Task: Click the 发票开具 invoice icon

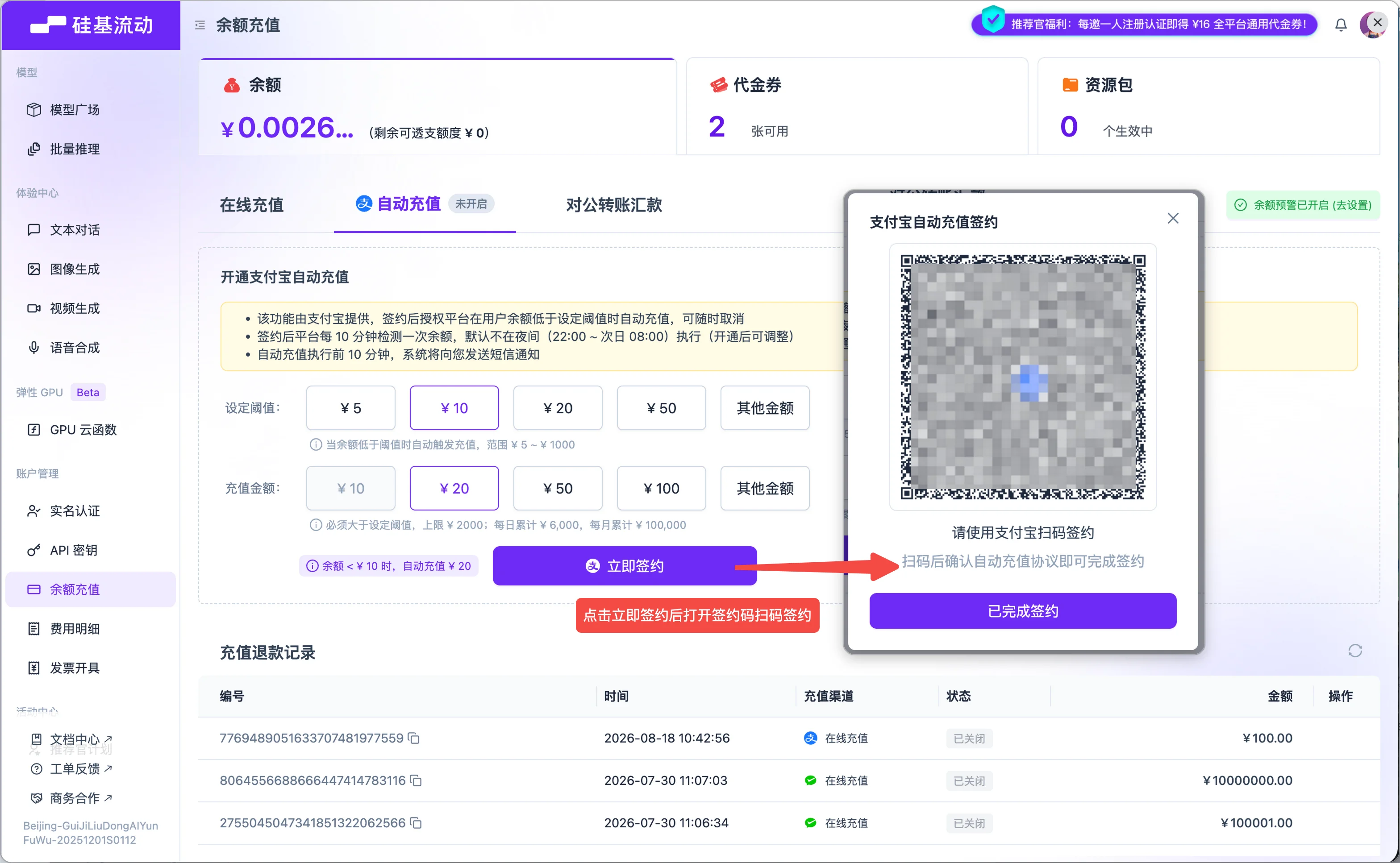Action: pyautogui.click(x=33, y=668)
